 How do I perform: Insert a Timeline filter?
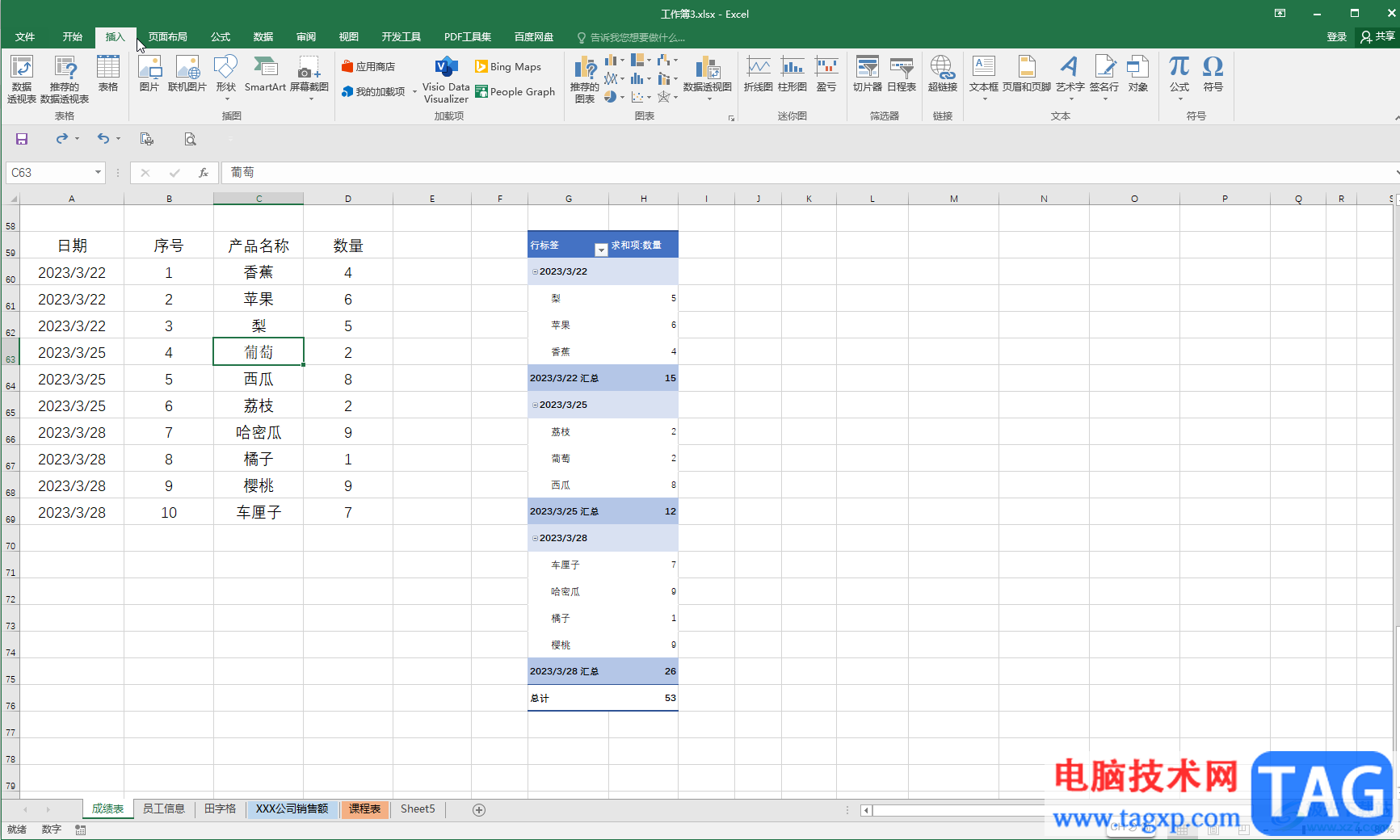point(902,73)
